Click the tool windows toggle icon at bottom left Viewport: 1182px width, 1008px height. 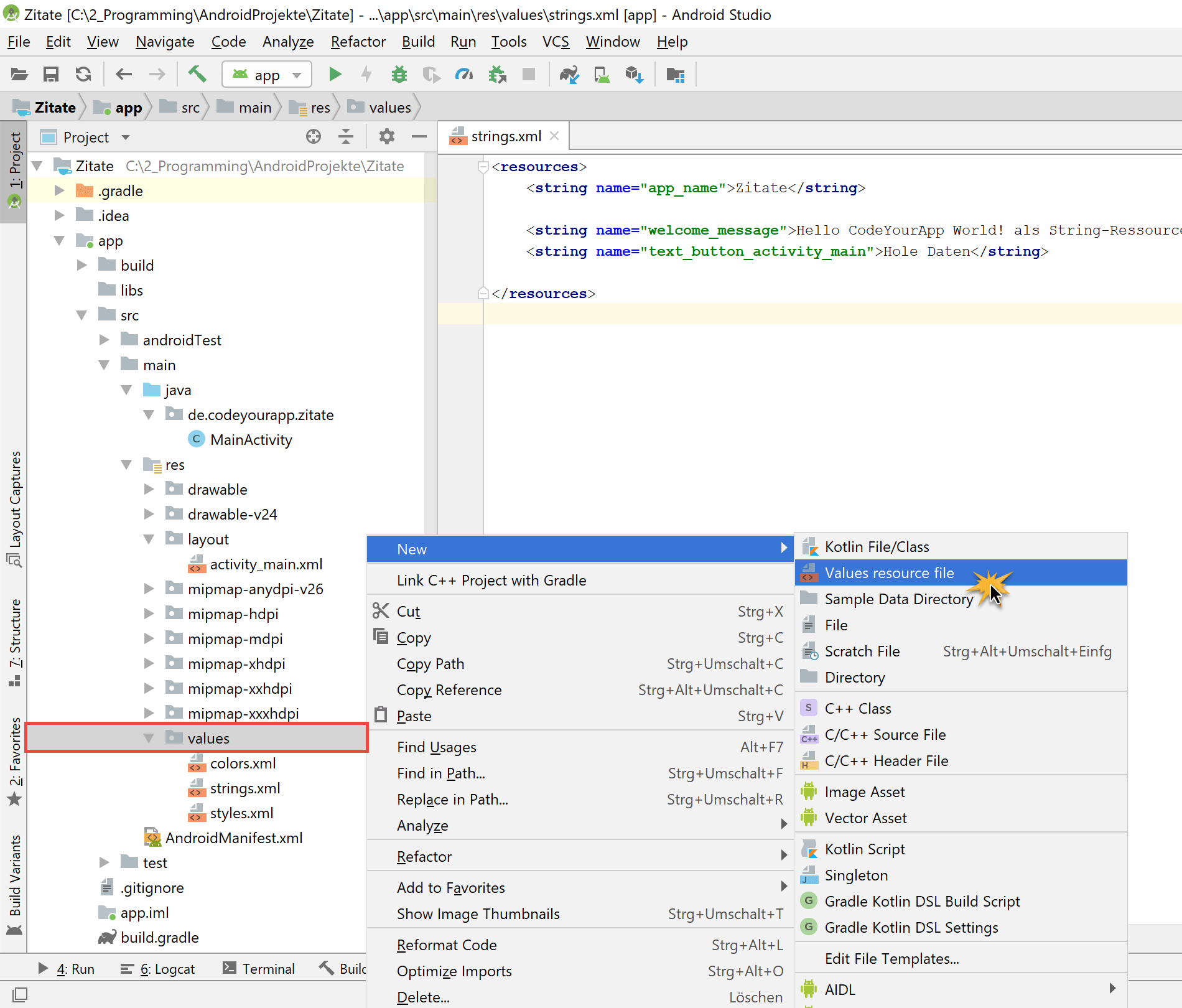click(20, 994)
